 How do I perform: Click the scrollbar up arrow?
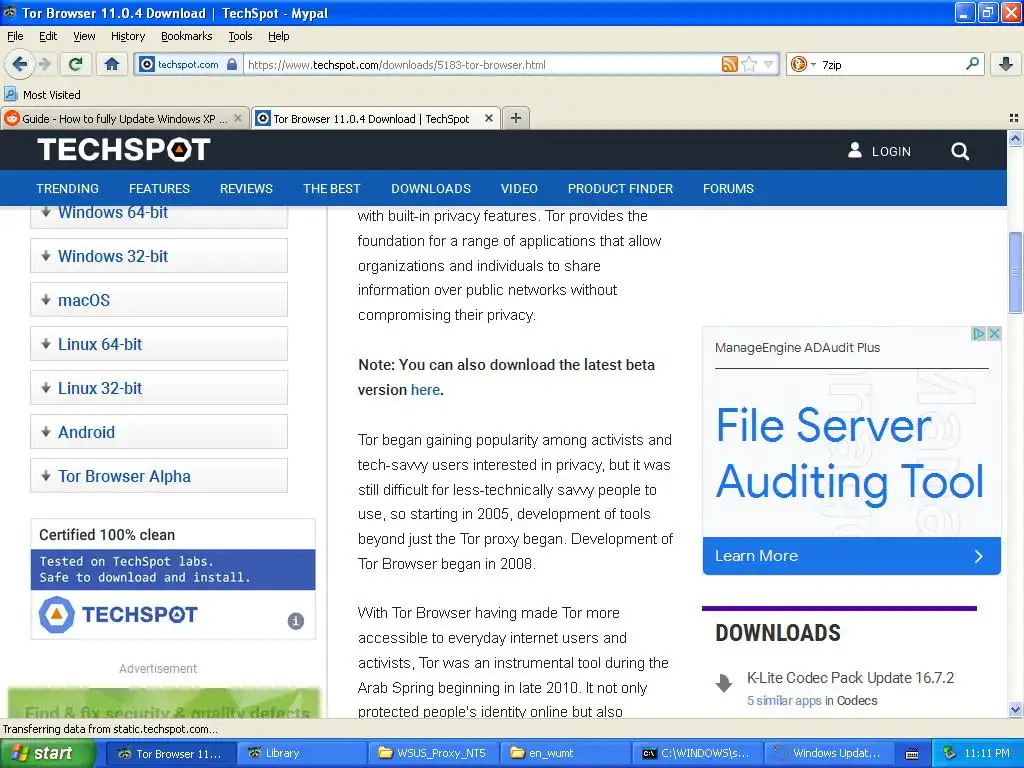click(1015, 138)
